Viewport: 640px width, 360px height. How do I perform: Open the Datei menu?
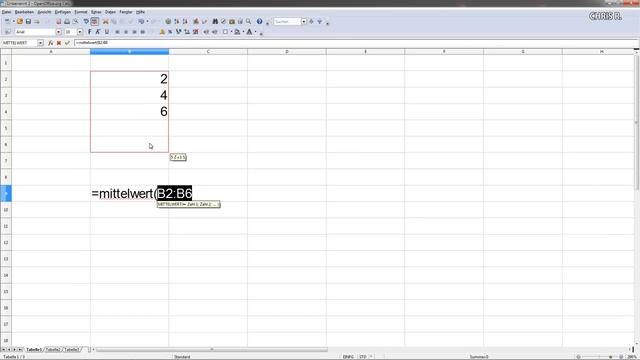coord(6,12)
